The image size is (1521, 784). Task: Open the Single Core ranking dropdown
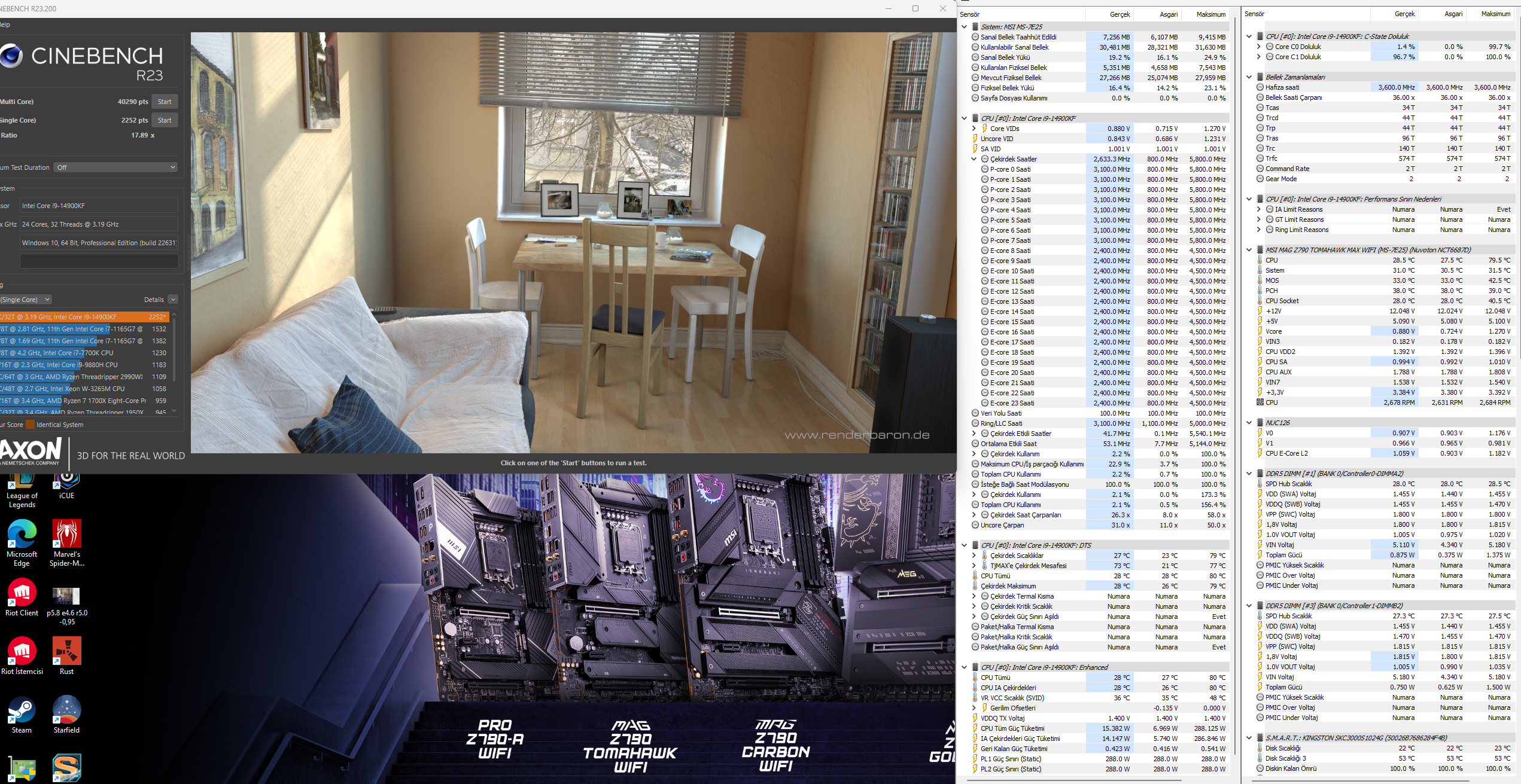point(26,300)
